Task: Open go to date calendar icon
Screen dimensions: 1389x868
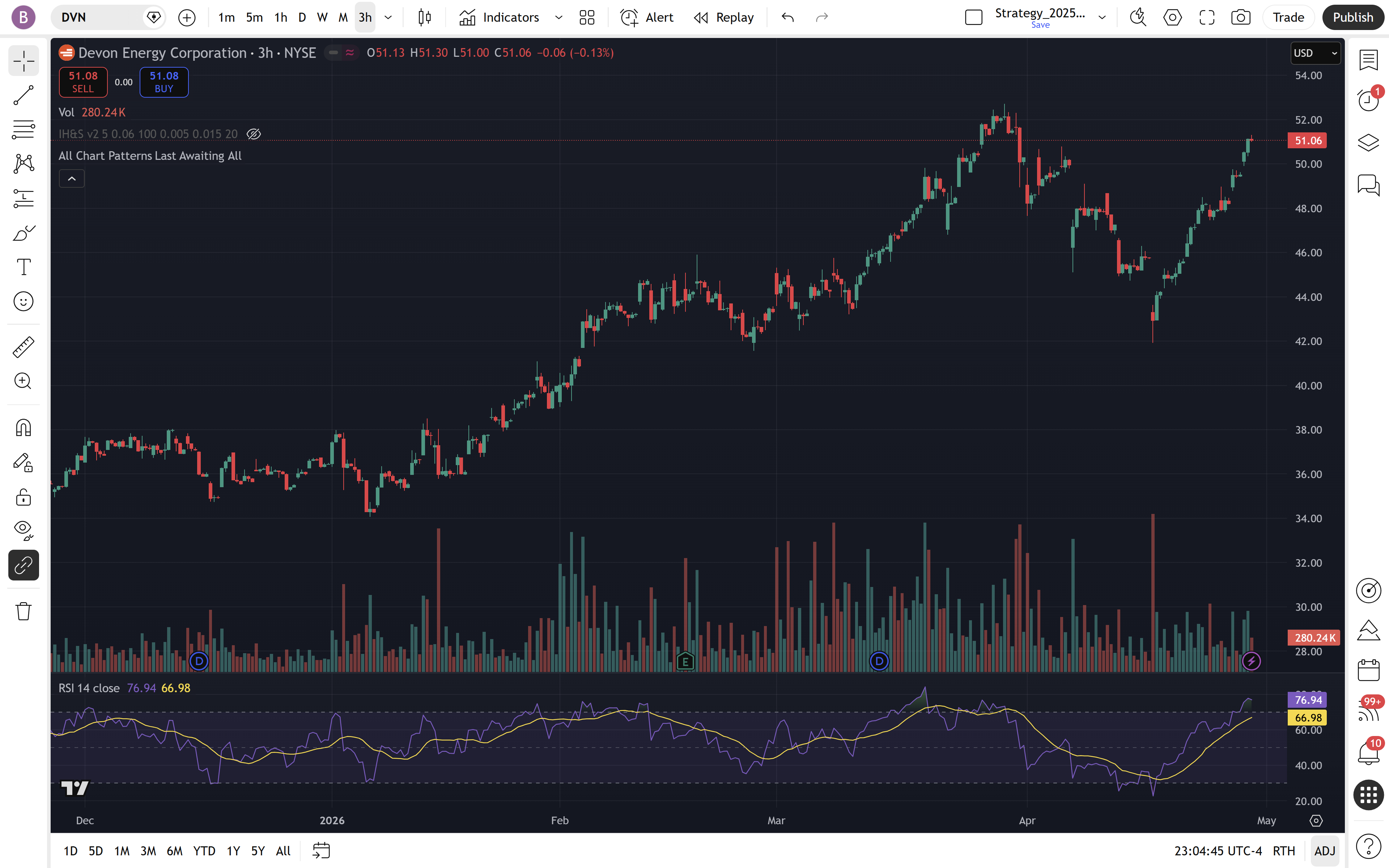Action: [322, 851]
